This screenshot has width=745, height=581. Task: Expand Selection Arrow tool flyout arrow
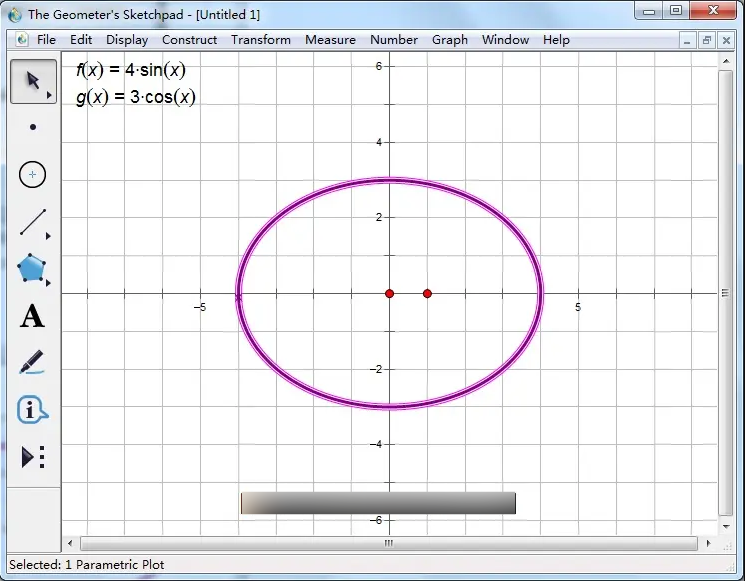(x=49, y=95)
